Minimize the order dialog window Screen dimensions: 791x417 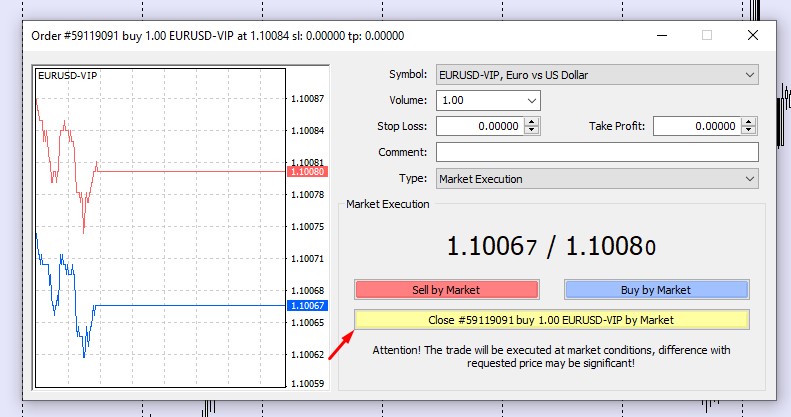pyautogui.click(x=661, y=35)
